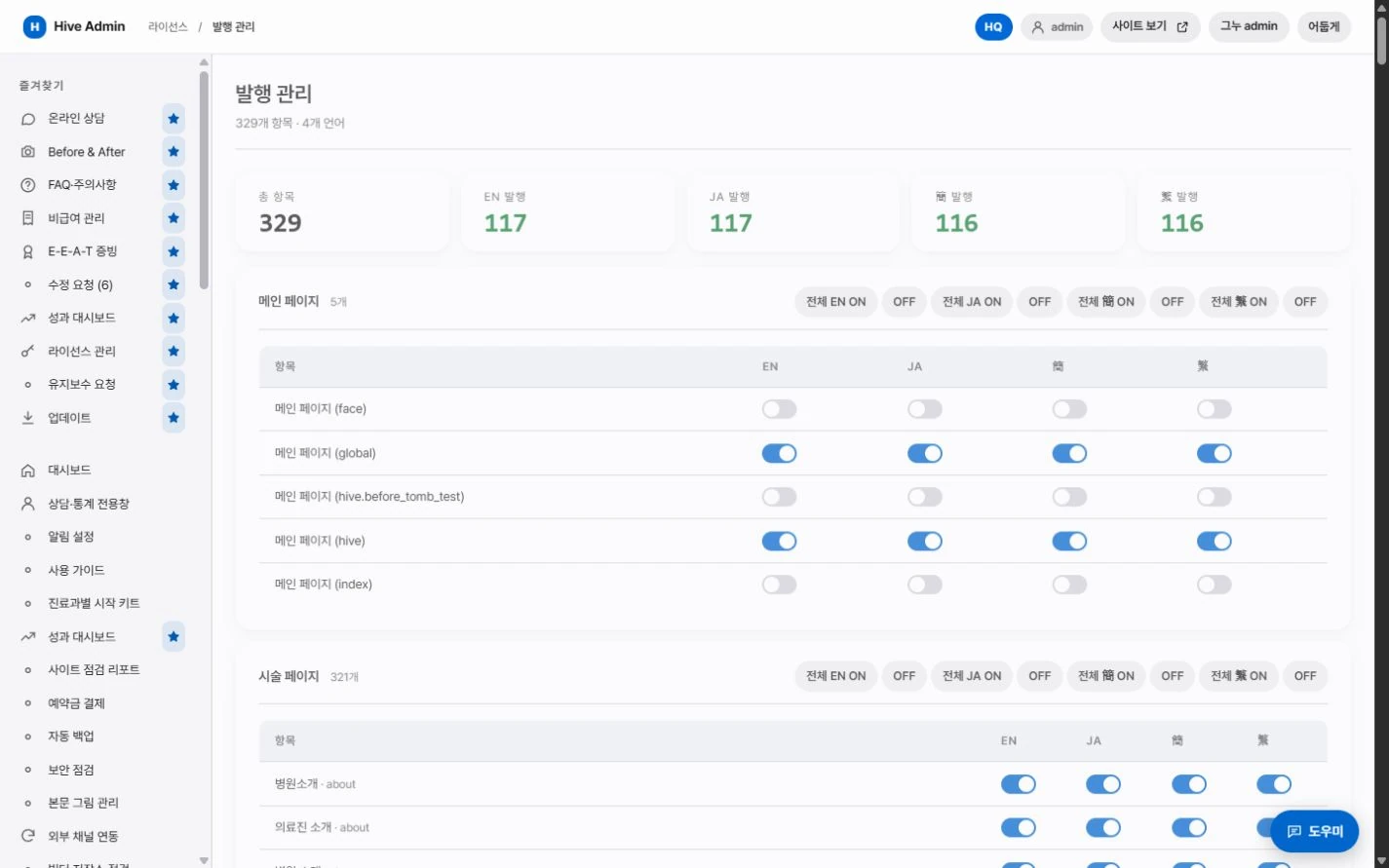This screenshot has width=1389, height=868.
Task: Open the admin user profile chip
Action: (1057, 27)
